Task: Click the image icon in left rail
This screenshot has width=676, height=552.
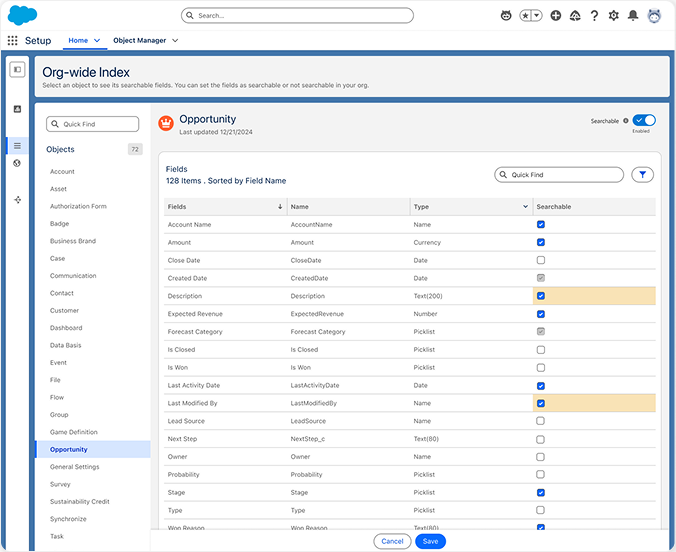Action: pos(17,109)
